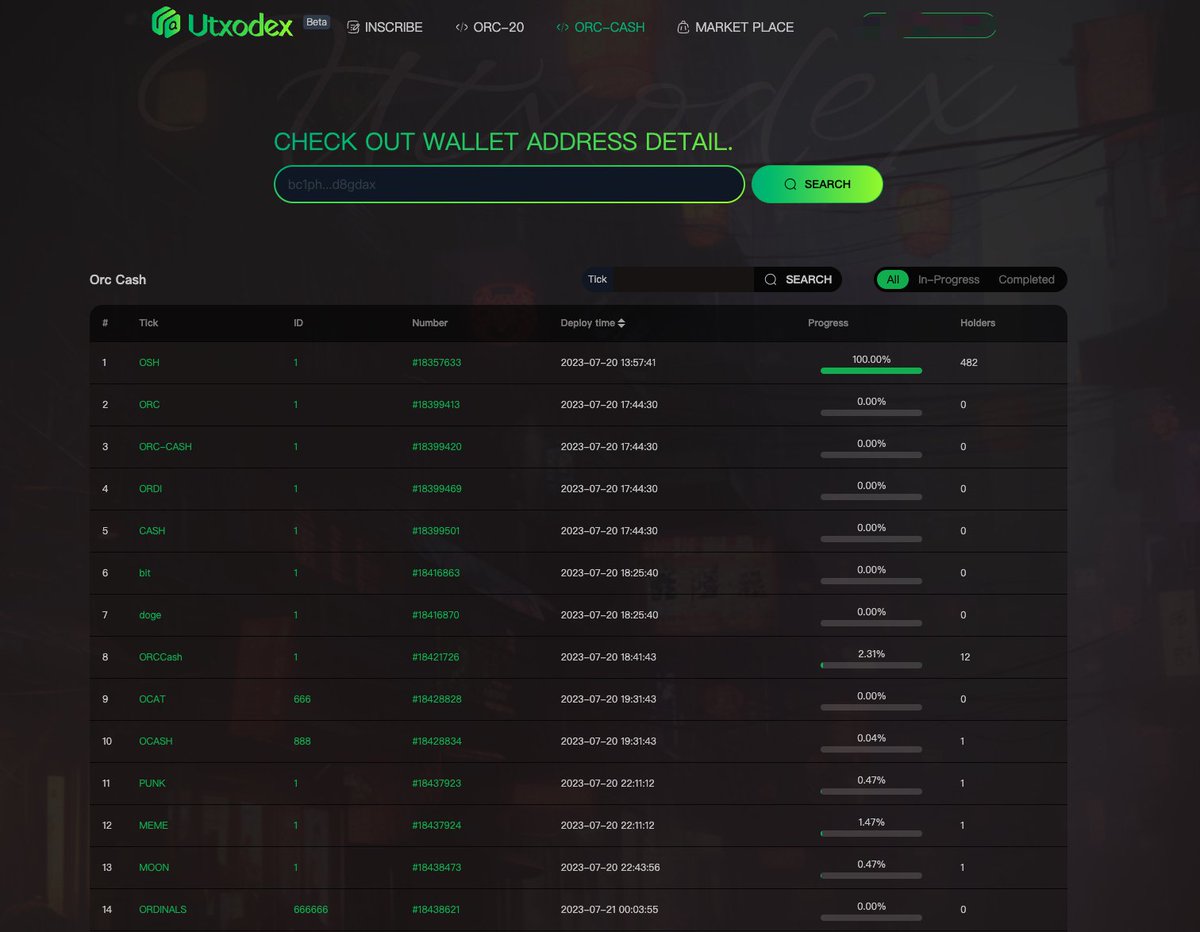Open inscription number #18416870
The height and width of the screenshot is (932, 1200).
(436, 615)
